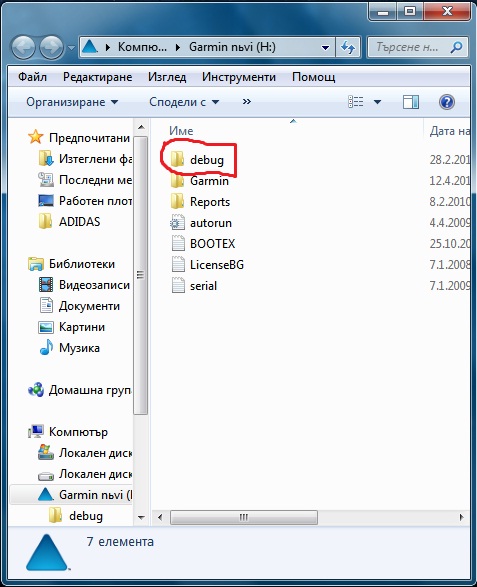Minimize the Explorer window
This screenshot has width=477, height=587.
pyautogui.click(x=383, y=12)
